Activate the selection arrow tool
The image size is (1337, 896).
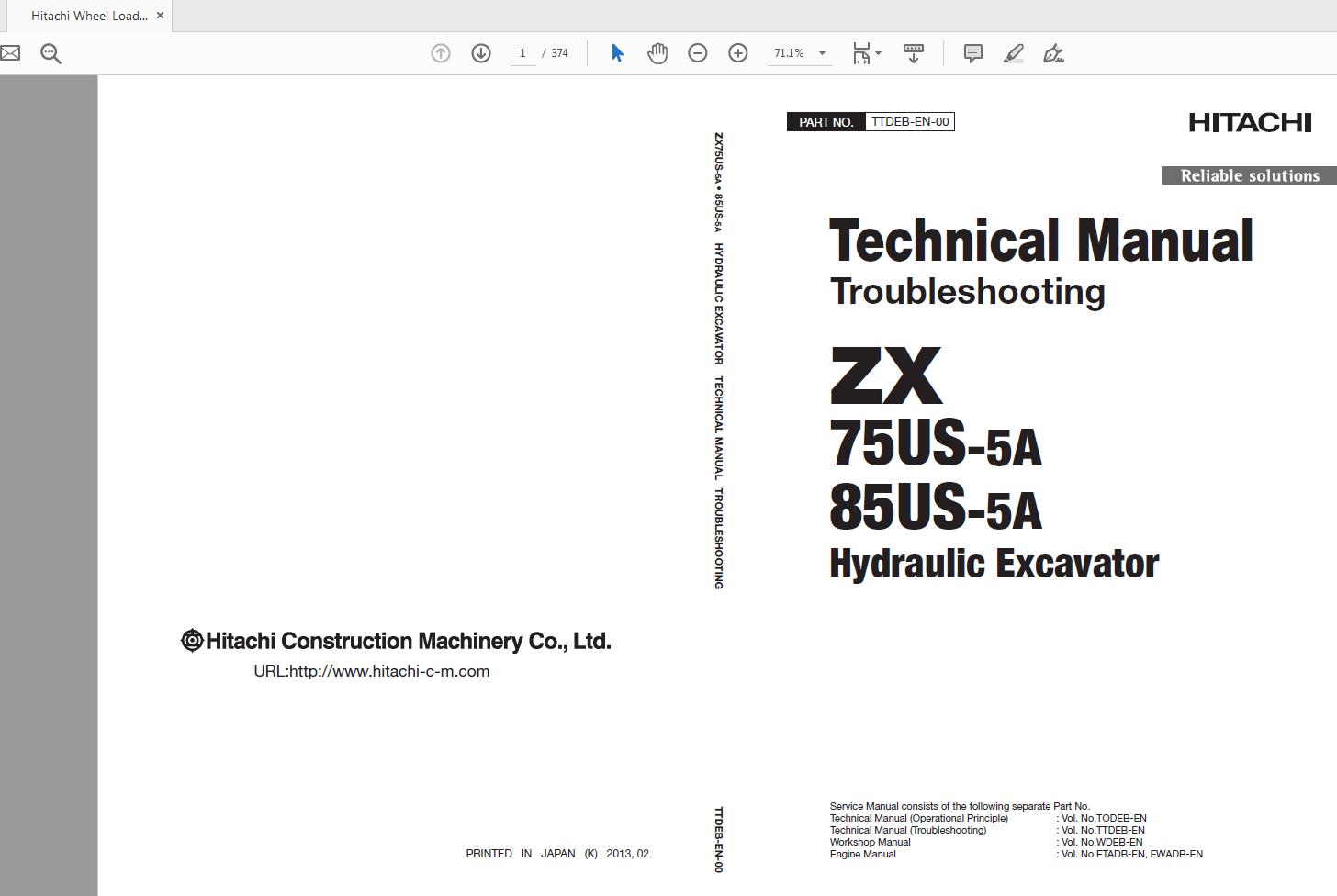(617, 53)
